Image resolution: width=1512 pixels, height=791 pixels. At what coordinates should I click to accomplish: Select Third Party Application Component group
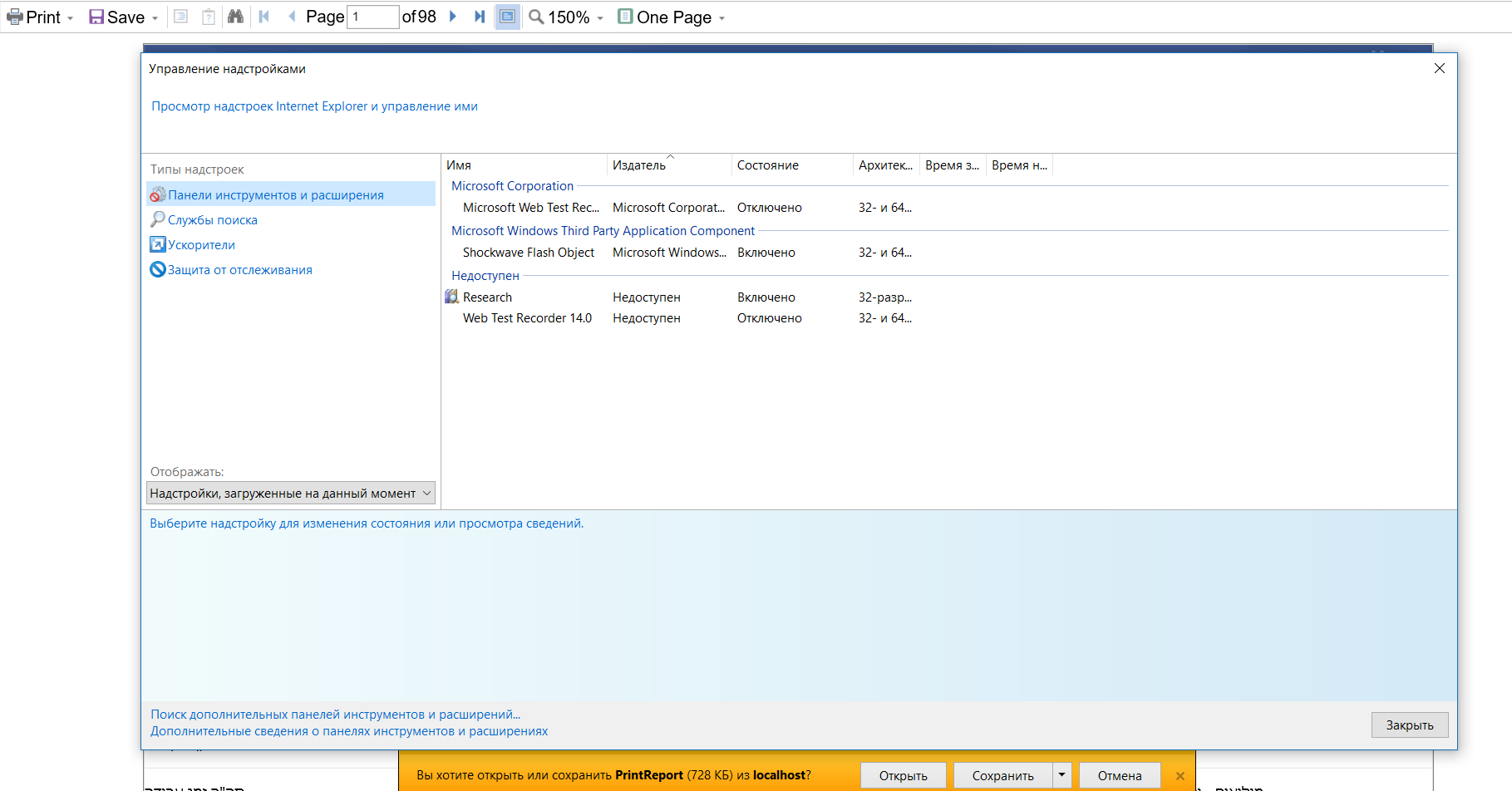coord(603,231)
